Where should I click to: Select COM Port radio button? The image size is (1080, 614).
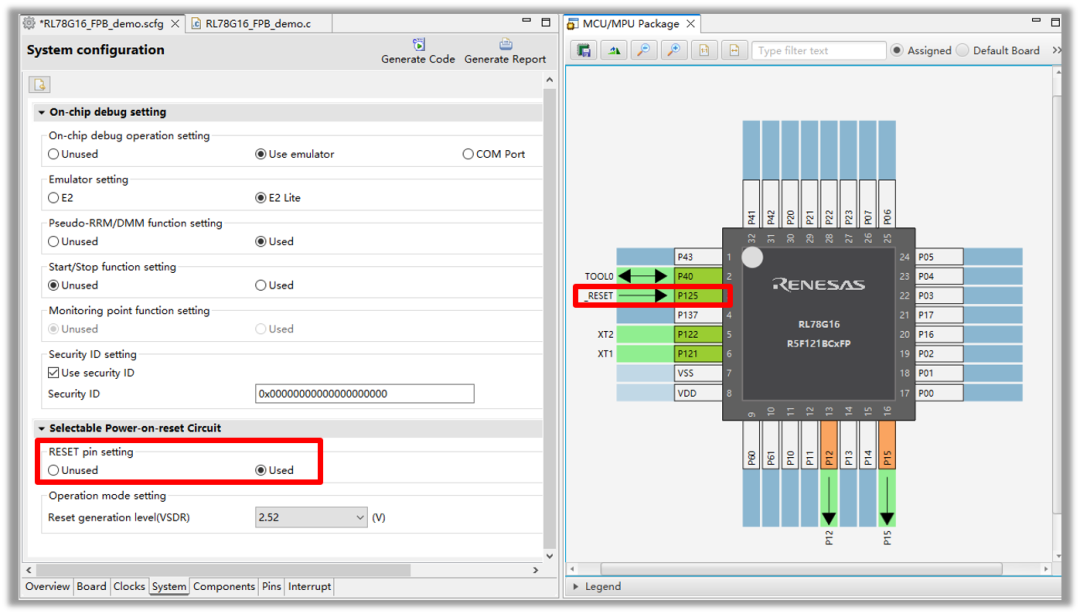coord(468,154)
